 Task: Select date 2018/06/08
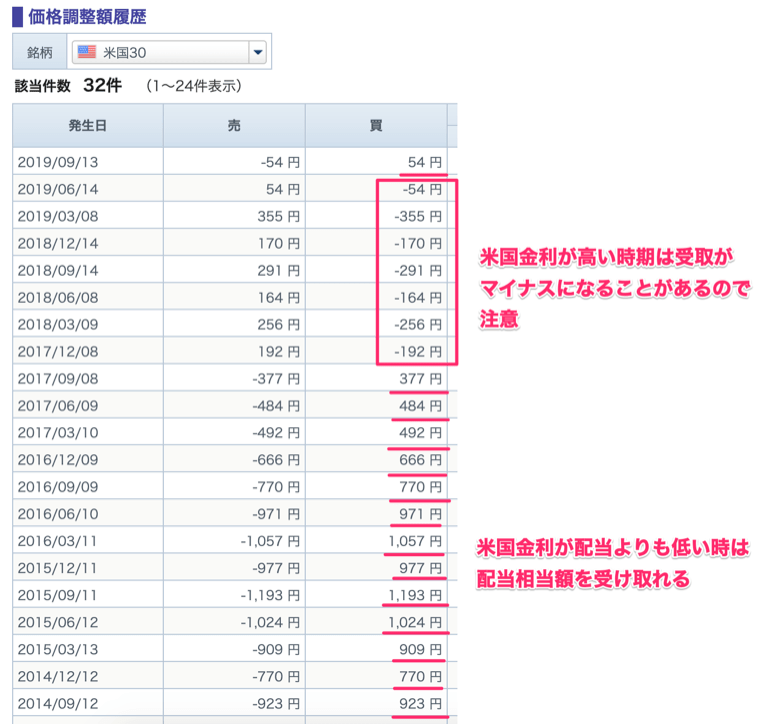point(58,298)
